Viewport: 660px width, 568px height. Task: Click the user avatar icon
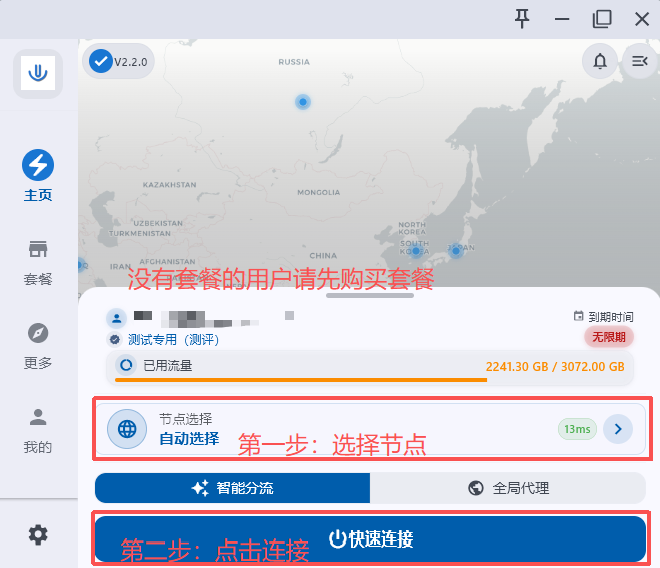click(x=117, y=319)
